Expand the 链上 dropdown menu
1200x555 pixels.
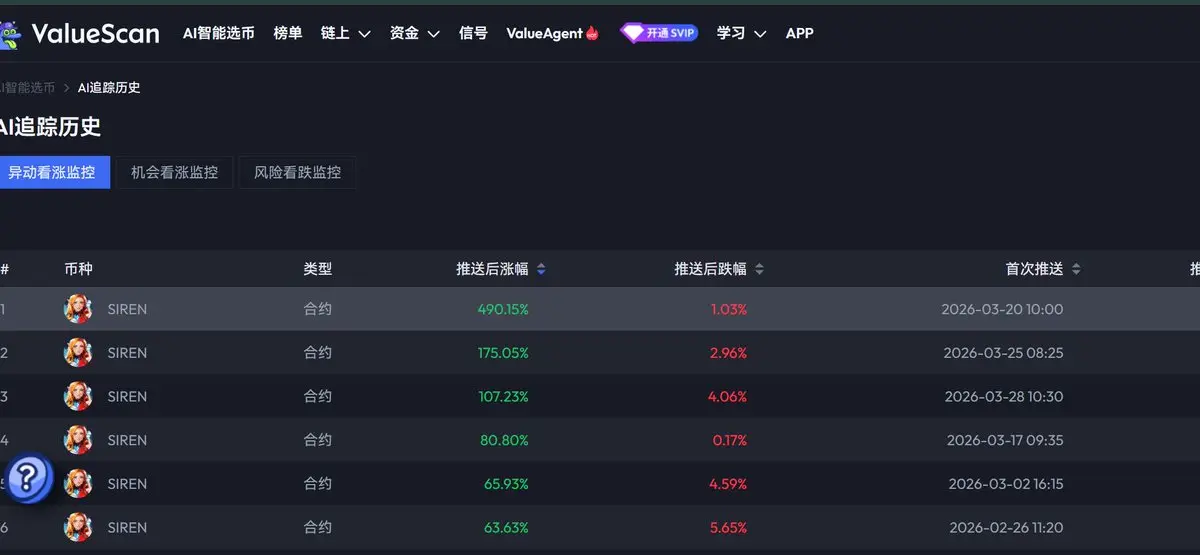click(x=346, y=33)
